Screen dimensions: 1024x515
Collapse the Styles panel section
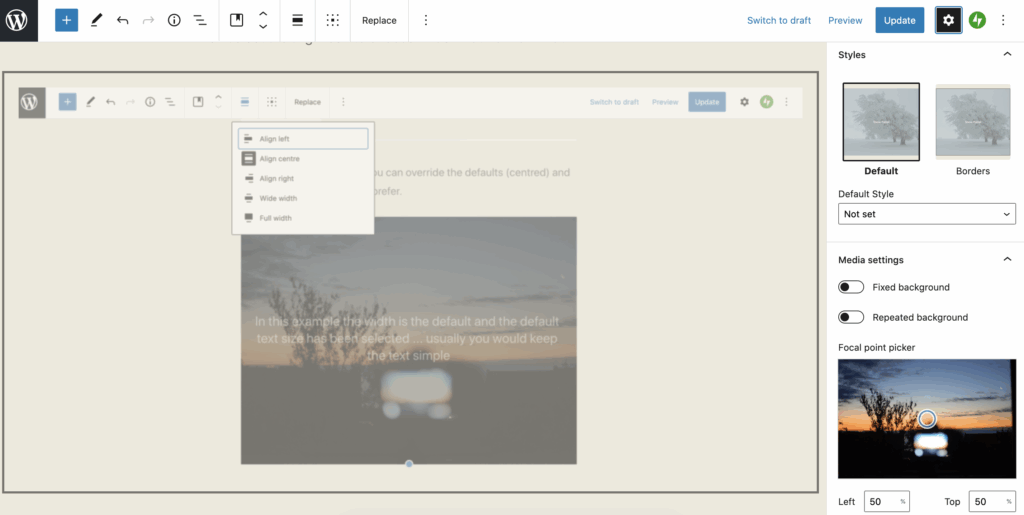pyautogui.click(x=1007, y=55)
